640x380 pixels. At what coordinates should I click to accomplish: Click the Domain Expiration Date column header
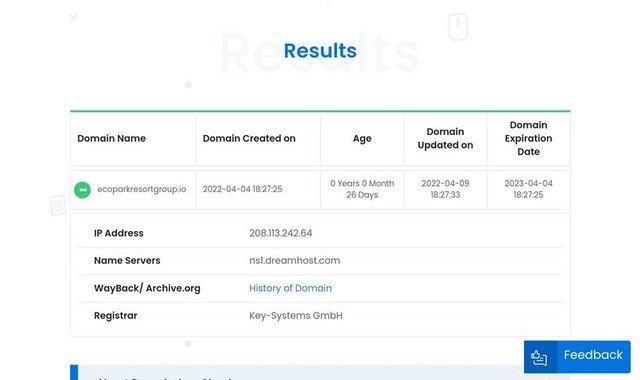click(528, 138)
